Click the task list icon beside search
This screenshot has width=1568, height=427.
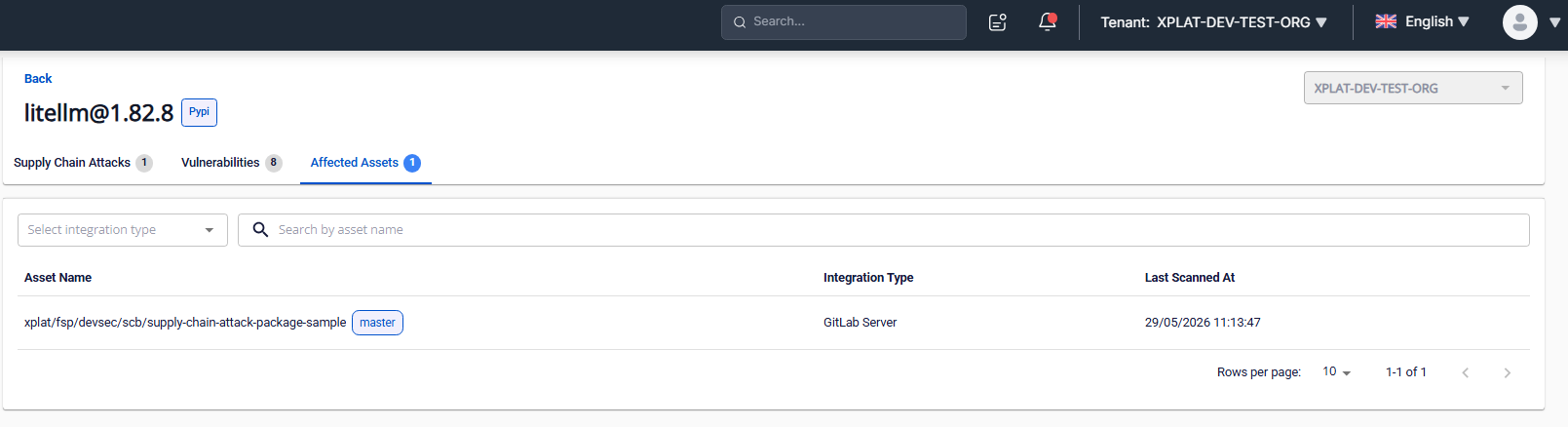coord(997,21)
